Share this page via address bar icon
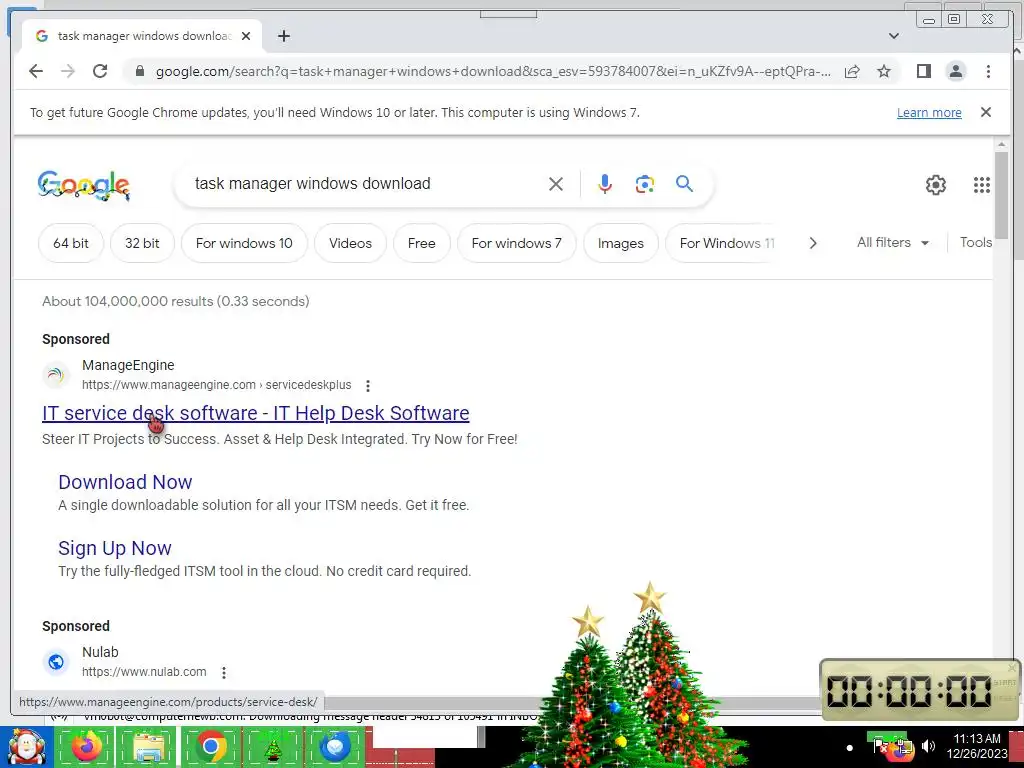The image size is (1024, 768). coord(852,71)
